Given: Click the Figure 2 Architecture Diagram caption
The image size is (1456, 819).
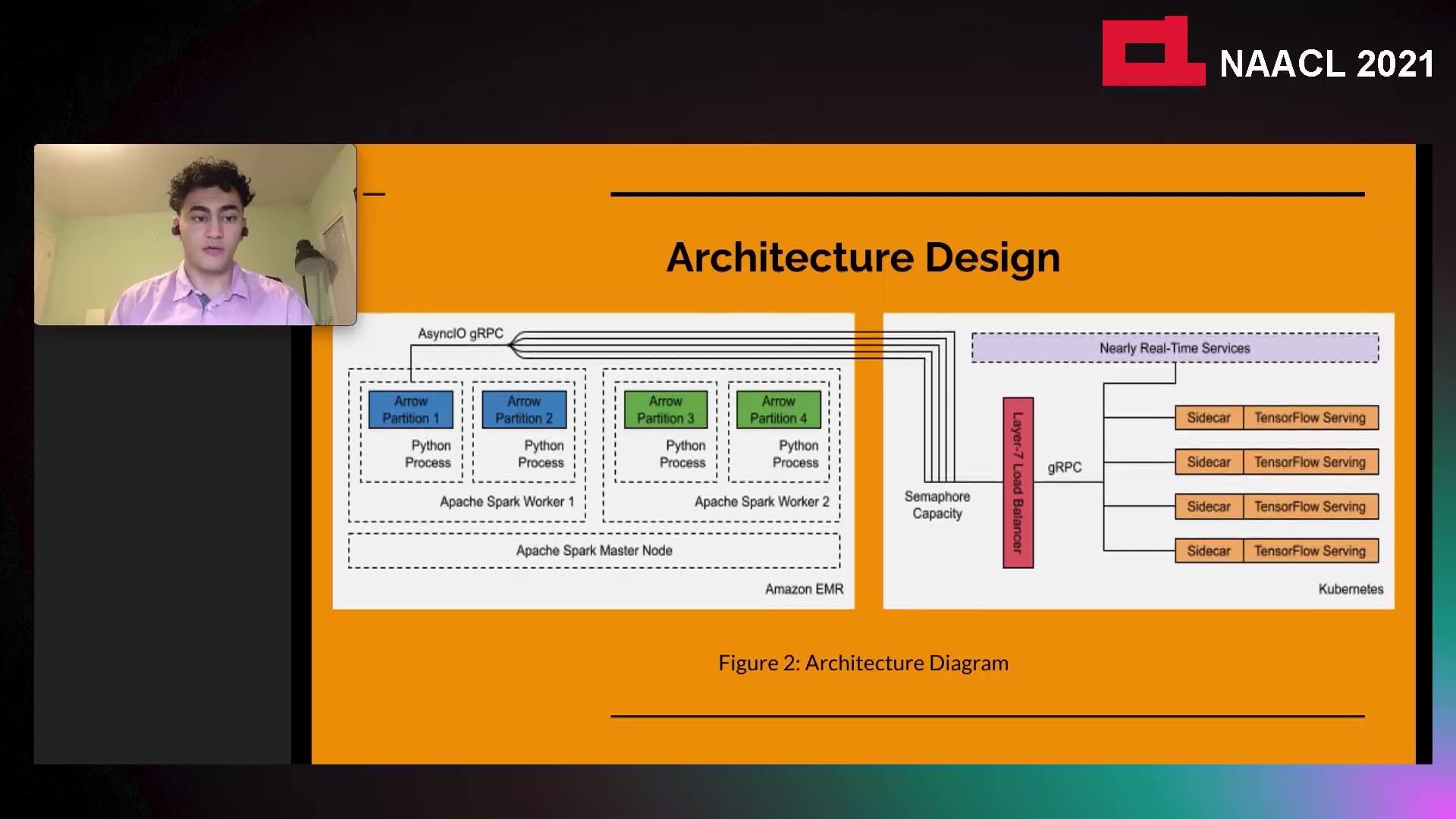Looking at the screenshot, I should [863, 663].
